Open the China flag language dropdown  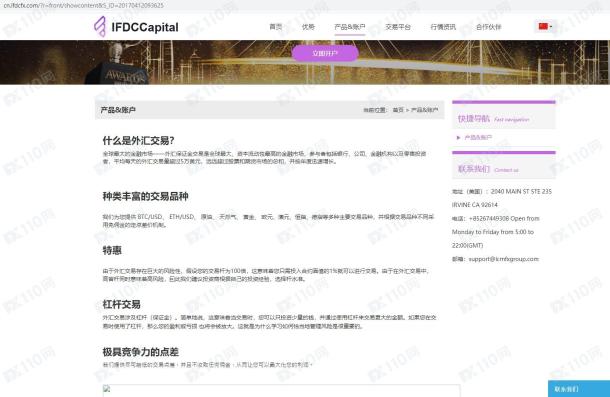545,26
